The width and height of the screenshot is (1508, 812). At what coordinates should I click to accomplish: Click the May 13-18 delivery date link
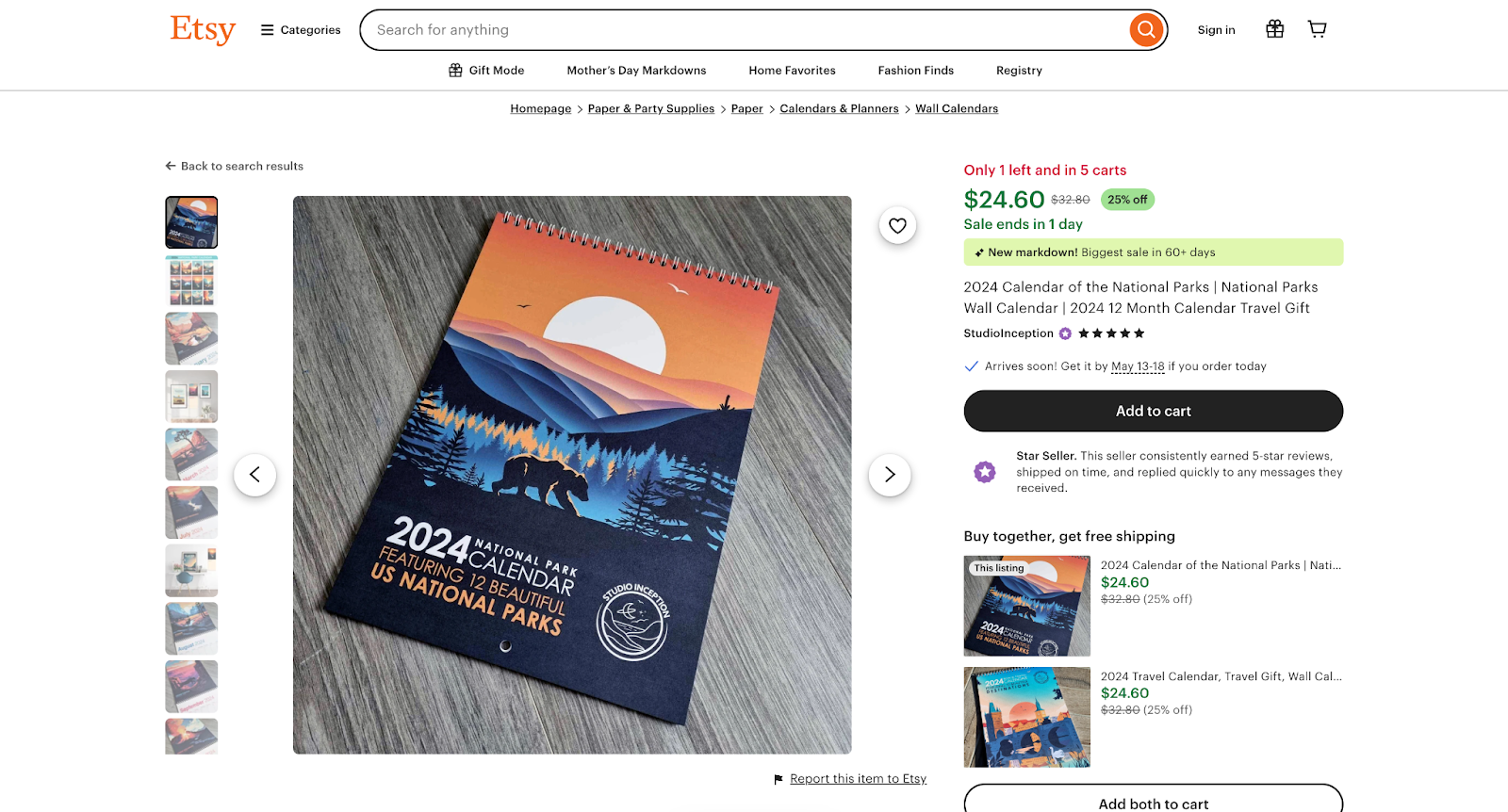pyautogui.click(x=1138, y=366)
